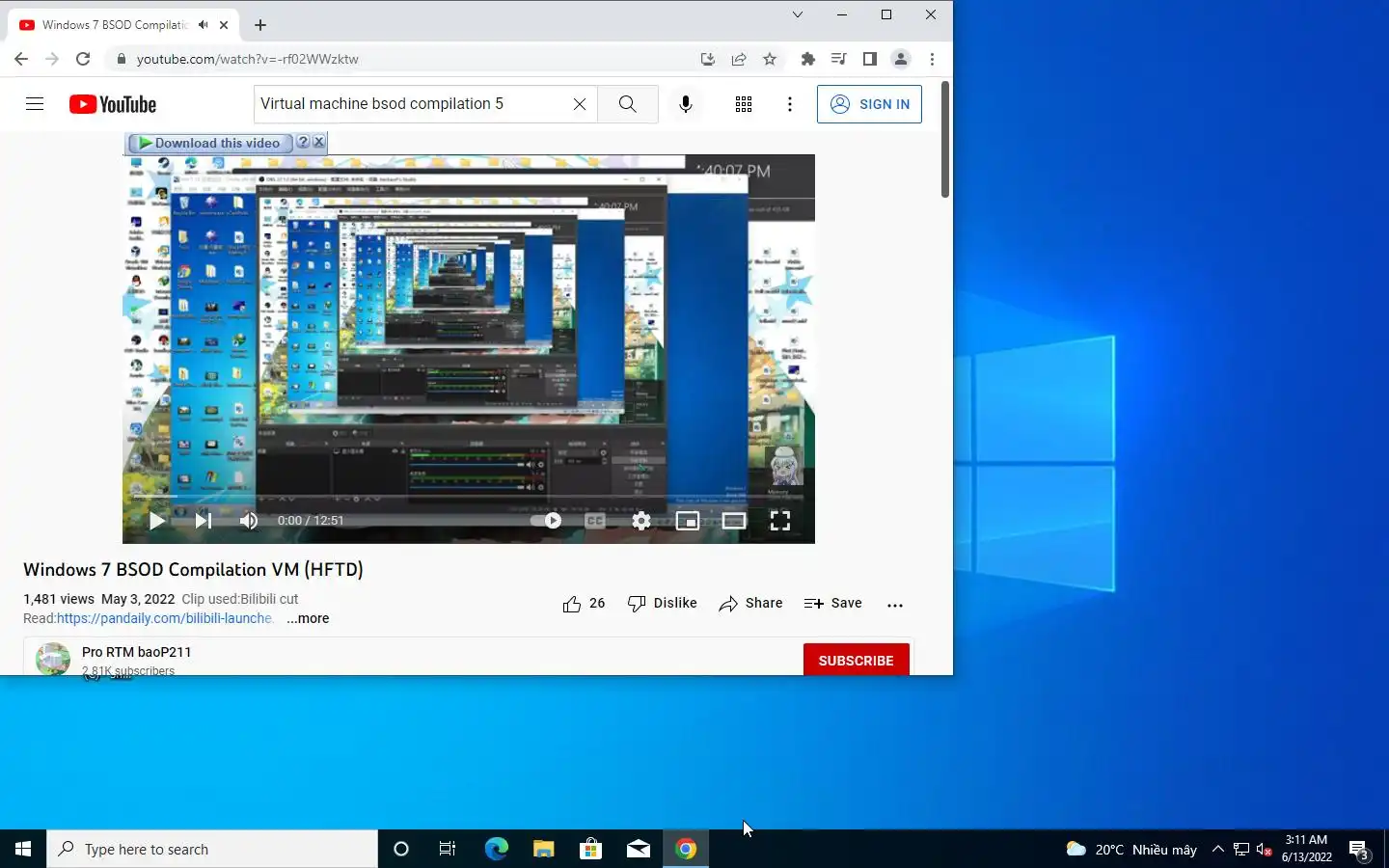Start voice search with the microphone
The image size is (1389, 868).
(686, 104)
